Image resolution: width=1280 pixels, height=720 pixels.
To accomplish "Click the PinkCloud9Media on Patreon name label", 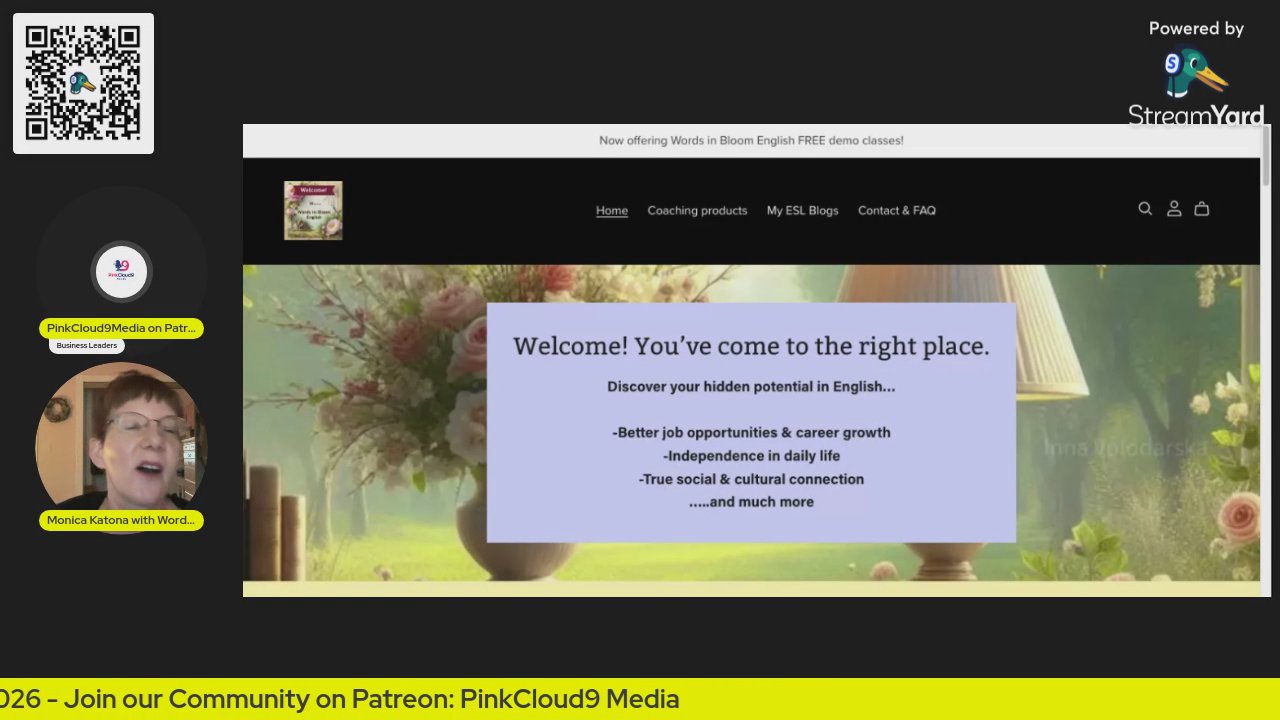I will pyautogui.click(x=121, y=328).
